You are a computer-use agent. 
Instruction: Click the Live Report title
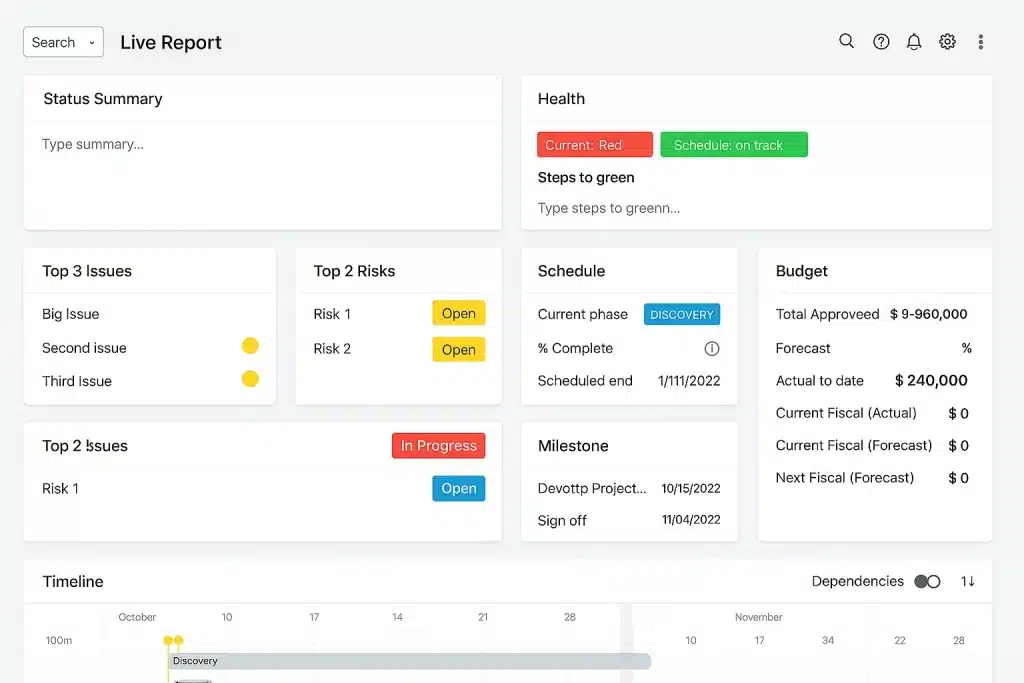[x=170, y=42]
